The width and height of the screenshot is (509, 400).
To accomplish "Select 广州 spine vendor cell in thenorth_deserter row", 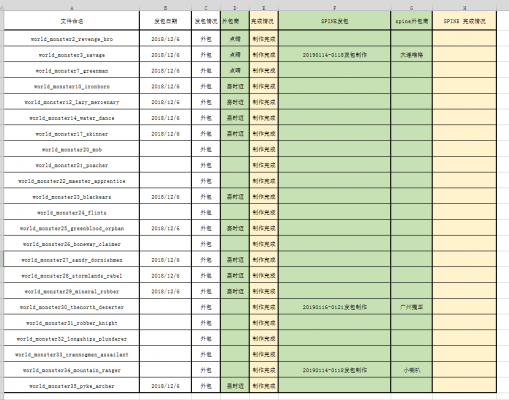I will pyautogui.click(x=412, y=307).
